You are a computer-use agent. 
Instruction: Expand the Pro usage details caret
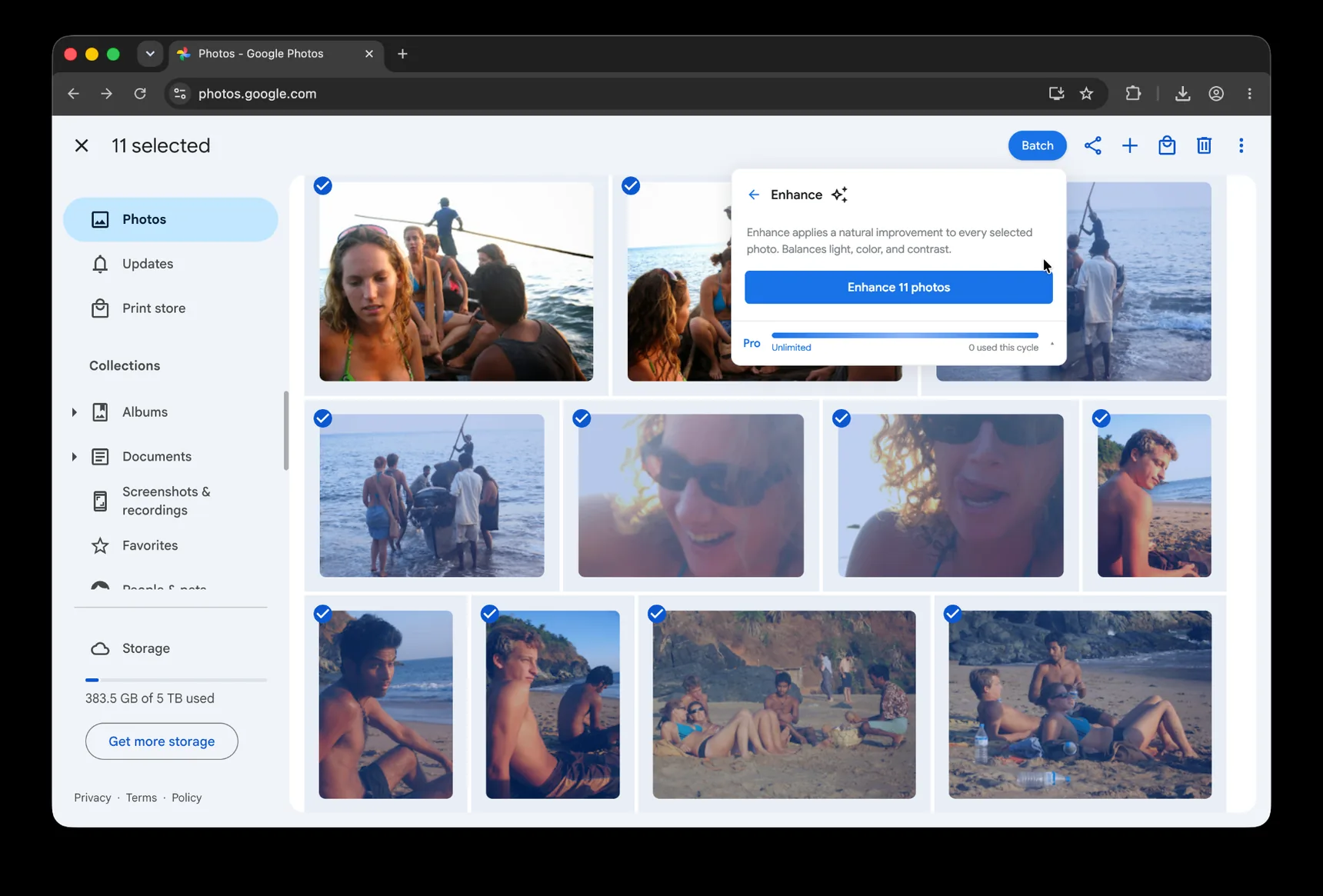pyautogui.click(x=1052, y=344)
